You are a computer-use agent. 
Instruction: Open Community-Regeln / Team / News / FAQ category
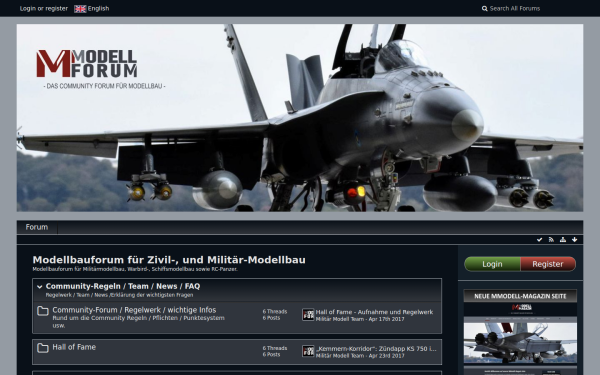coord(123,286)
